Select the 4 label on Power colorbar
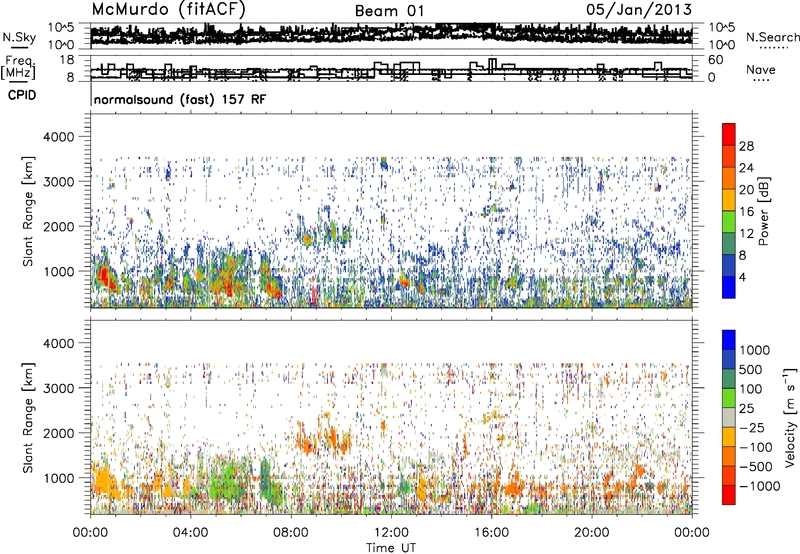The width and height of the screenshot is (800, 554). pyautogui.click(x=743, y=277)
